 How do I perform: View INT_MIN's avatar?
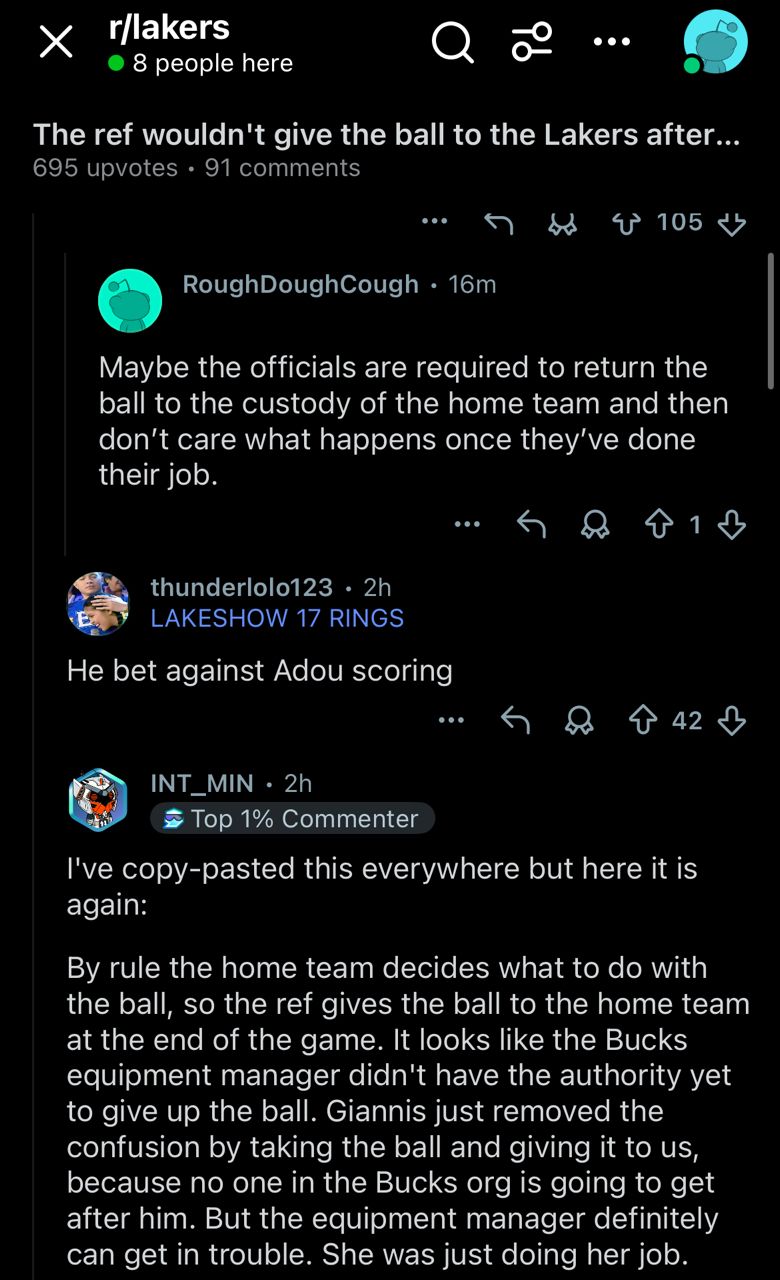[98, 801]
